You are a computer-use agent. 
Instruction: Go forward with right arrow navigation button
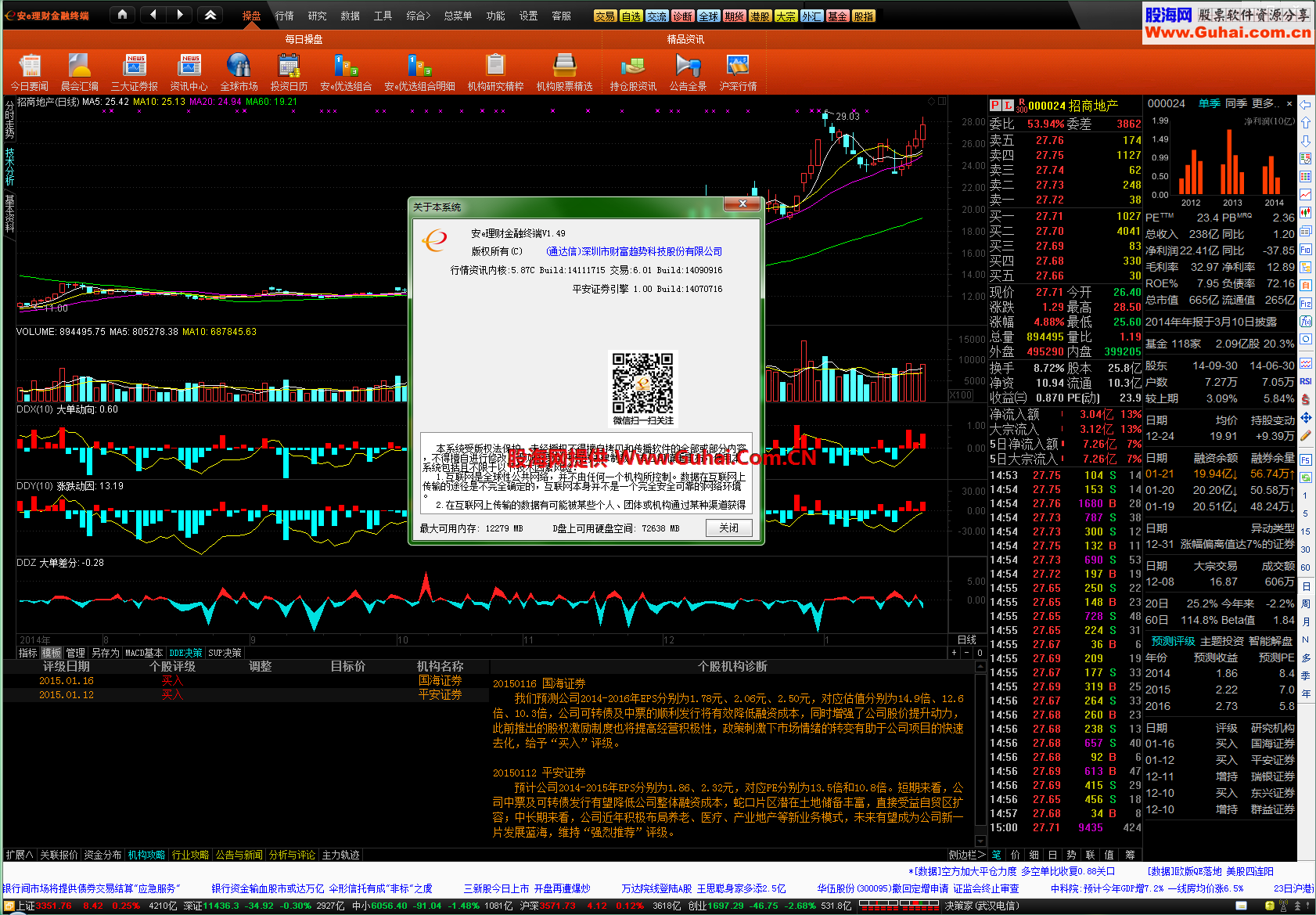coord(180,14)
